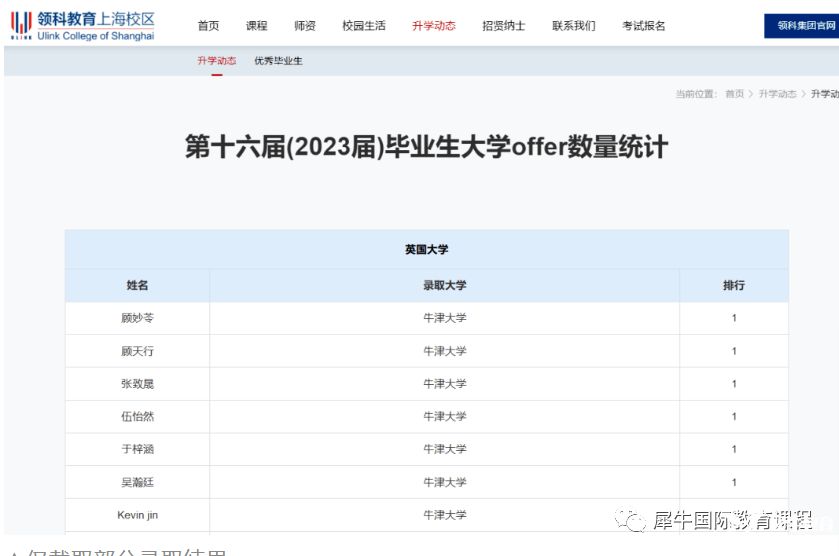839x556 pixels.
Task: Select the Kevin jin table row
Action: (444, 515)
